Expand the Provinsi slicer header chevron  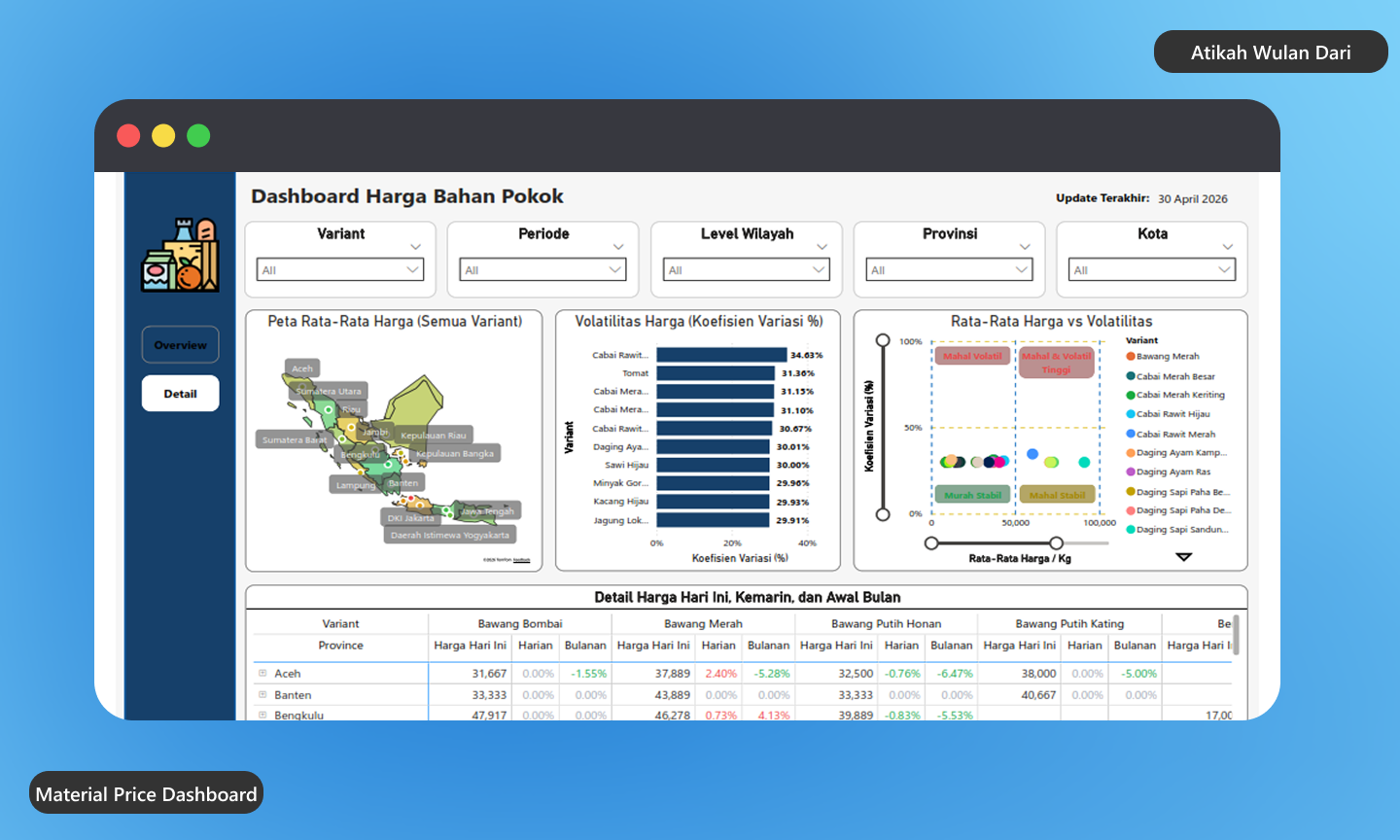click(x=1025, y=247)
